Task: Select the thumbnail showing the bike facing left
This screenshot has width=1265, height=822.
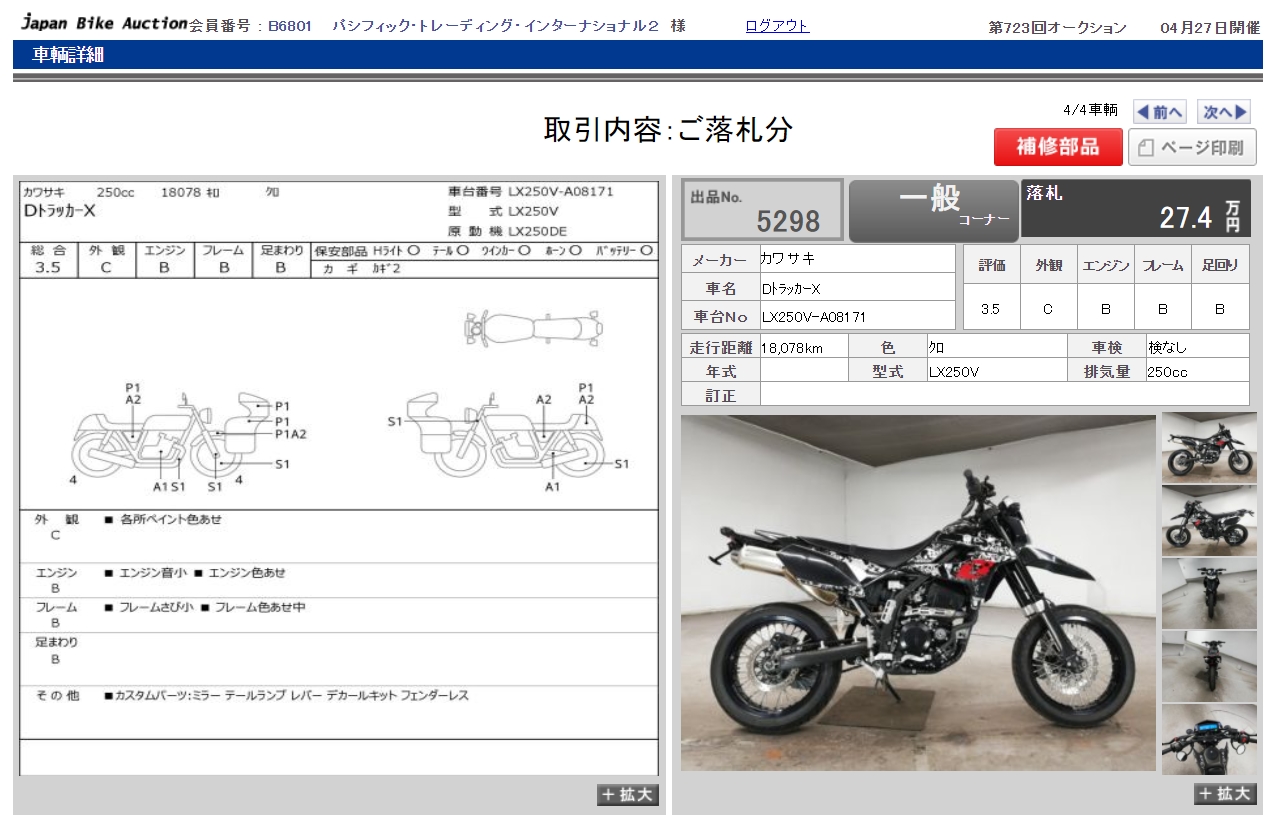Action: point(1209,521)
